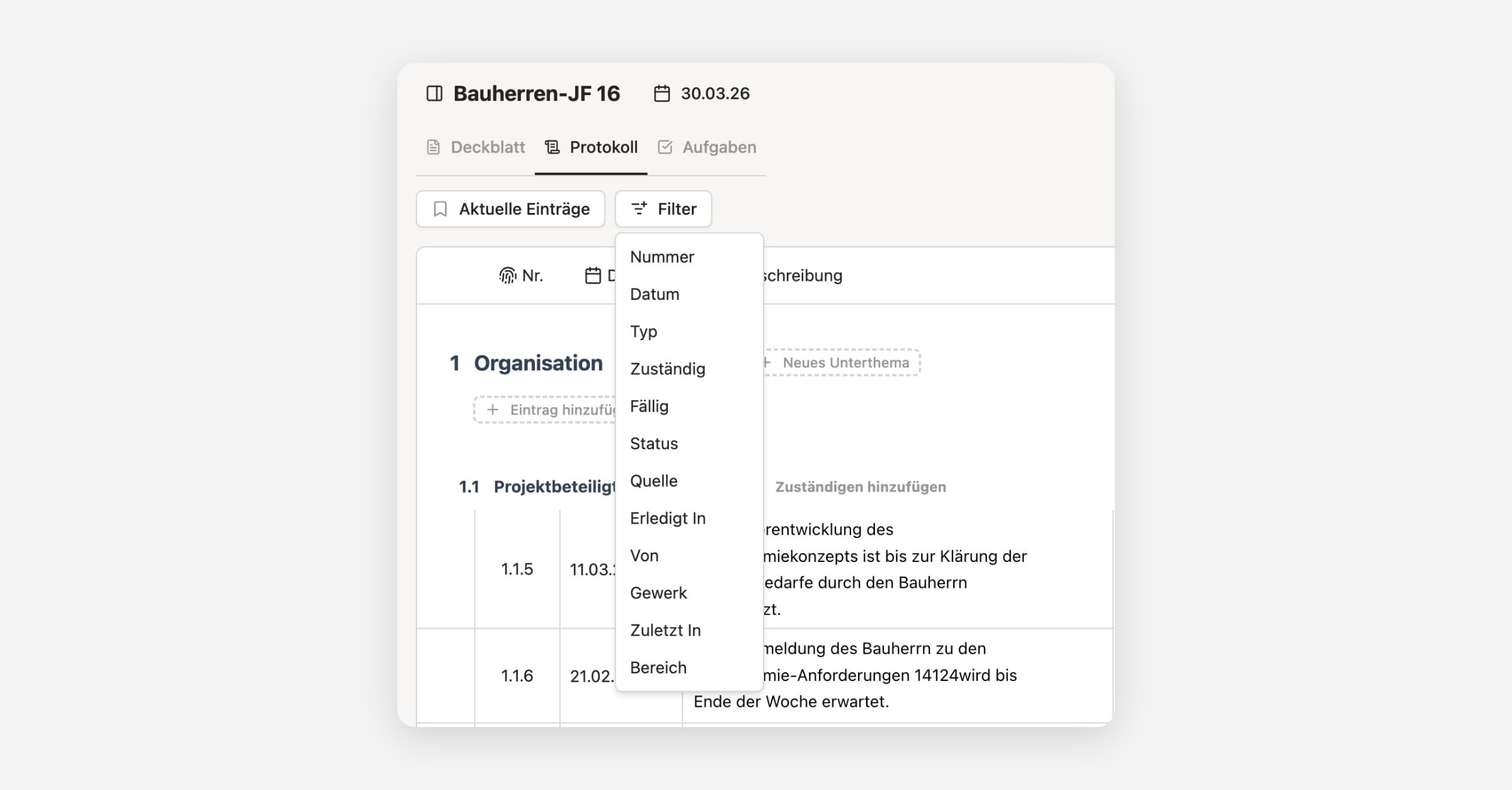Open the Filter dropdown button
Screen dimensions: 1512x790
click(x=663, y=209)
